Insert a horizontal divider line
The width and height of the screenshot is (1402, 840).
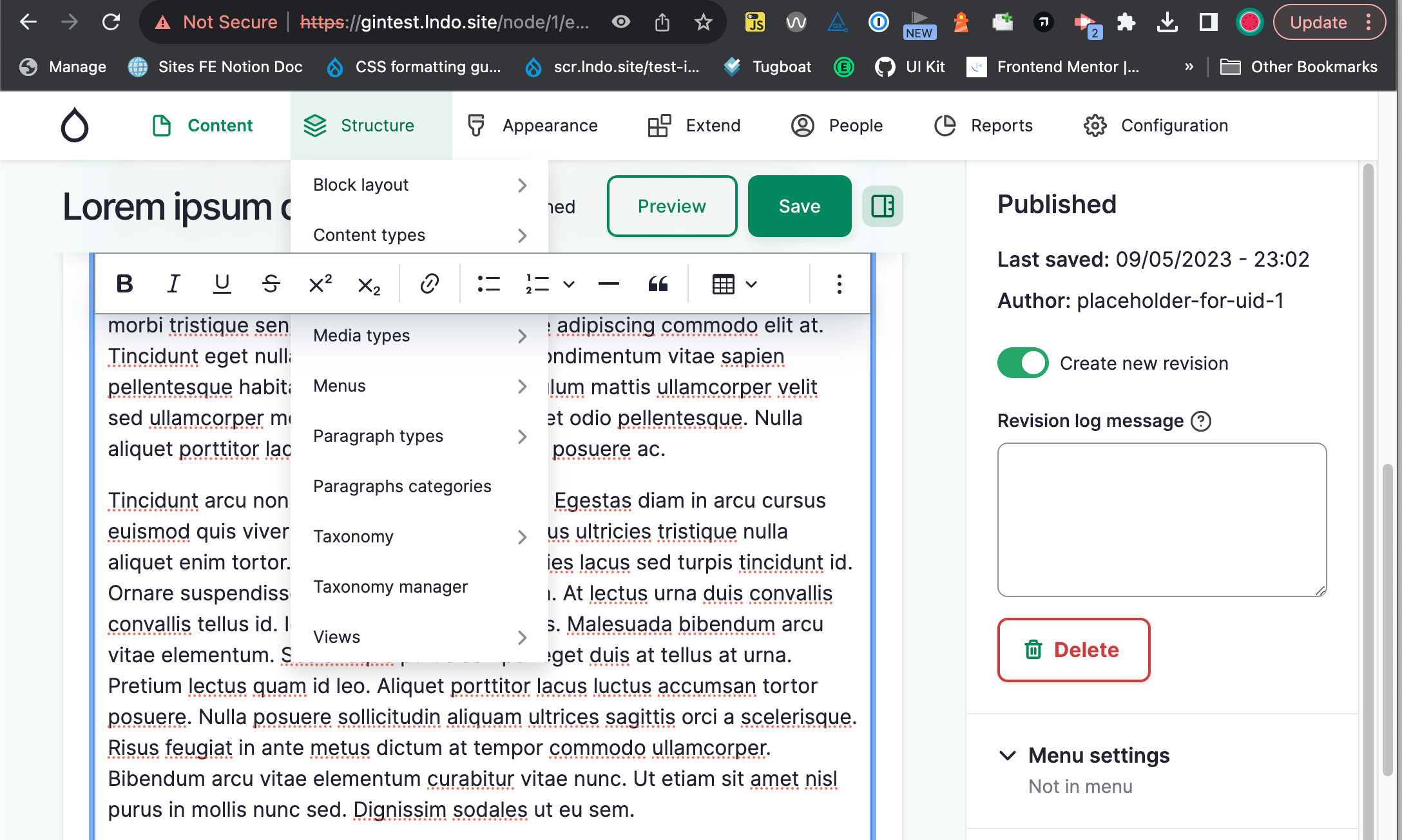(x=608, y=283)
